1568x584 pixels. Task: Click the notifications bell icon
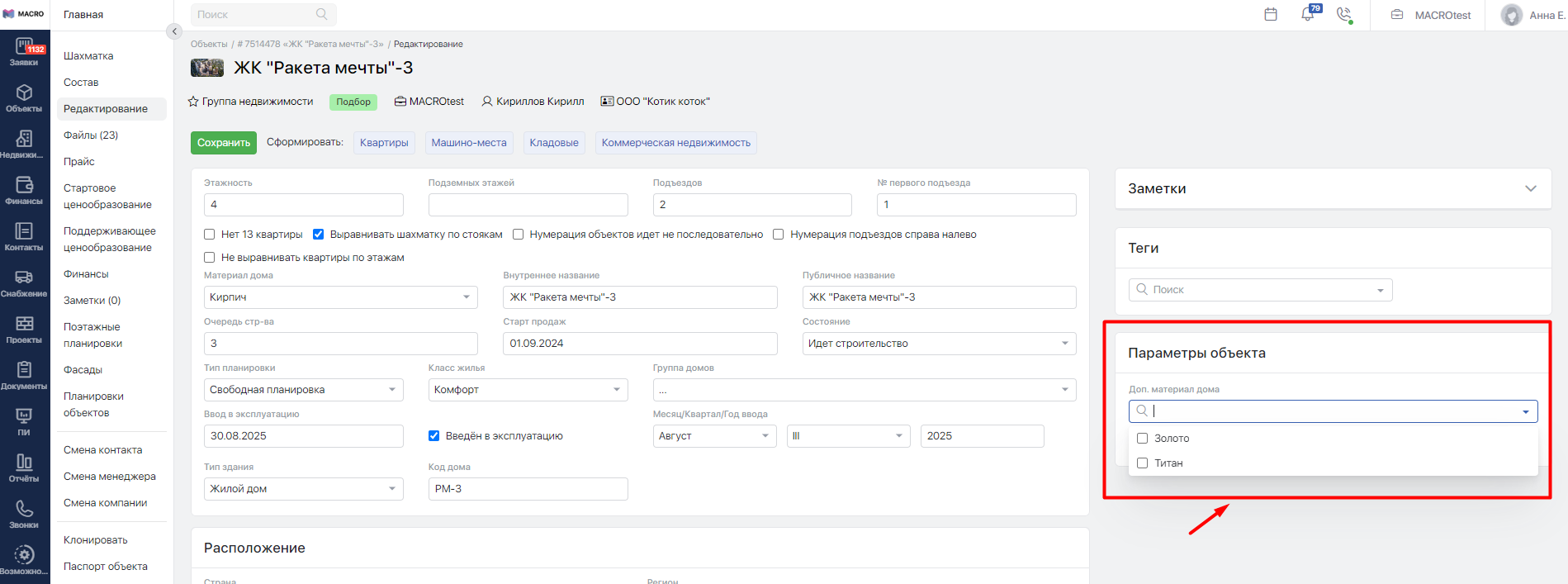coord(1308,15)
